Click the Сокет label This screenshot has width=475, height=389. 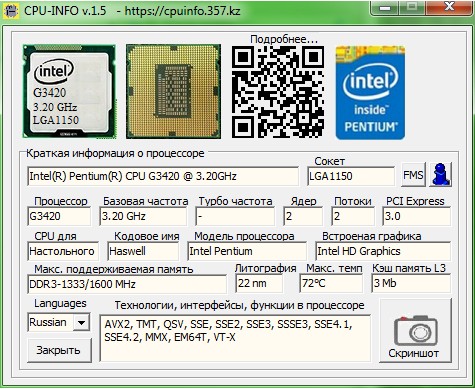coord(329,161)
